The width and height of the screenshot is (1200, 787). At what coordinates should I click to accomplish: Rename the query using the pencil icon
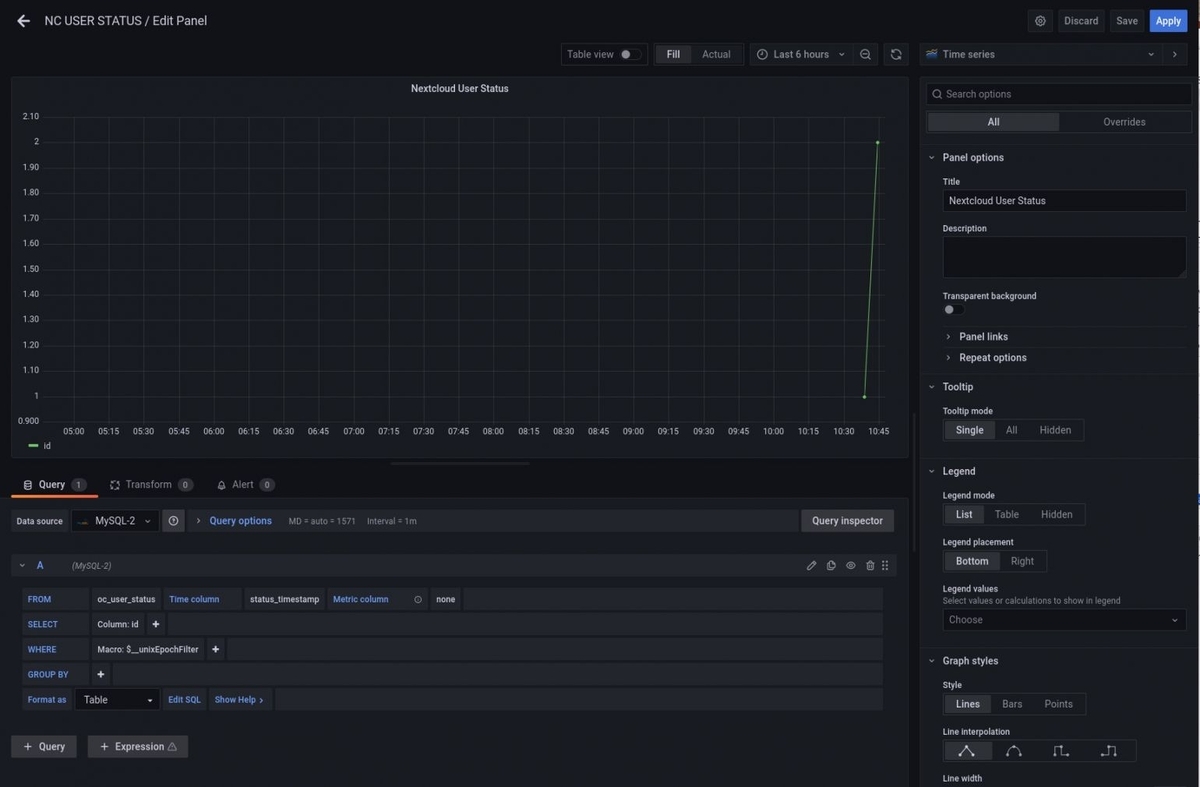tap(811, 565)
